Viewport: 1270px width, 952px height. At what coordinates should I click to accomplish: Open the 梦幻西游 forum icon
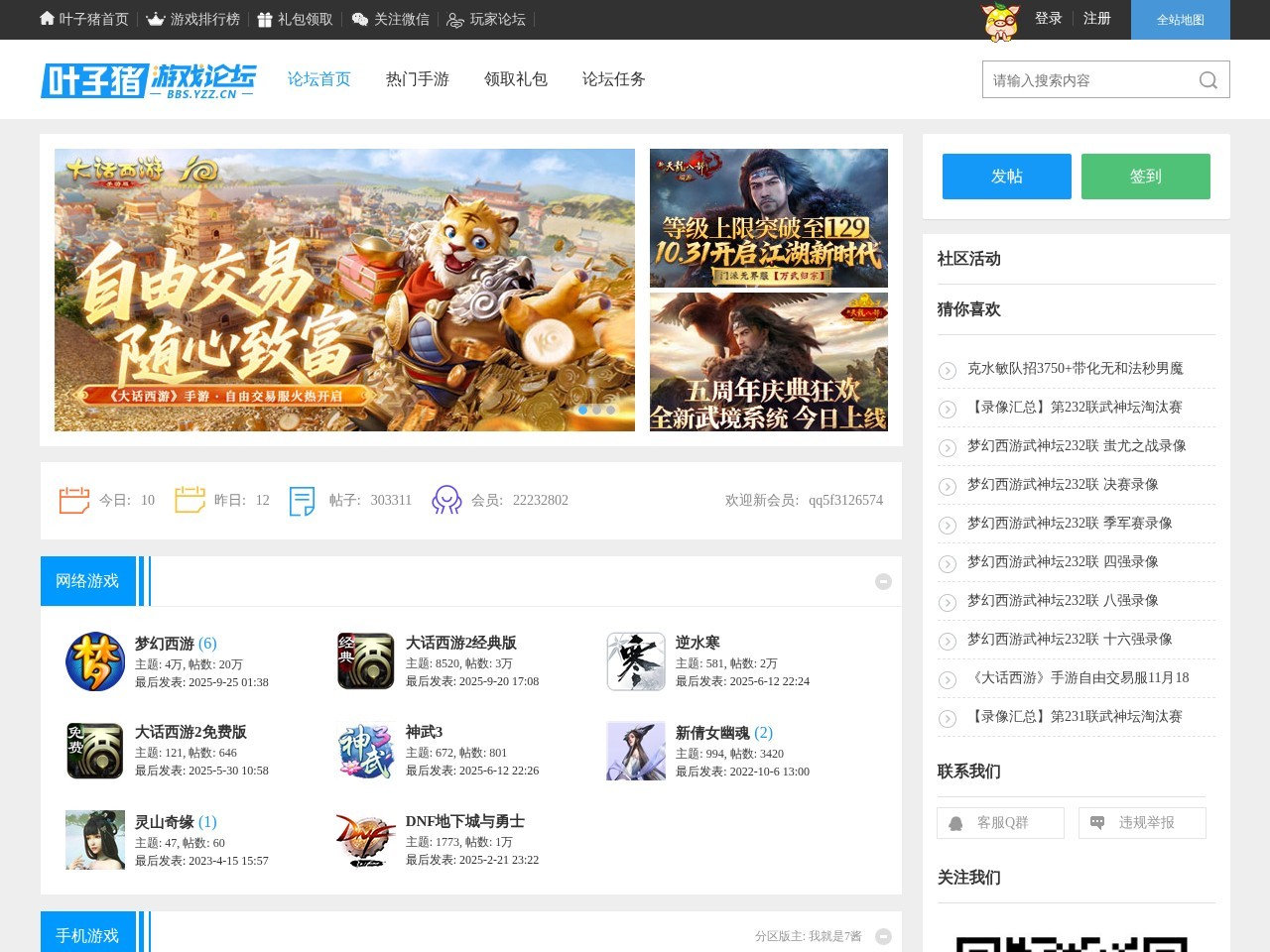tap(95, 661)
